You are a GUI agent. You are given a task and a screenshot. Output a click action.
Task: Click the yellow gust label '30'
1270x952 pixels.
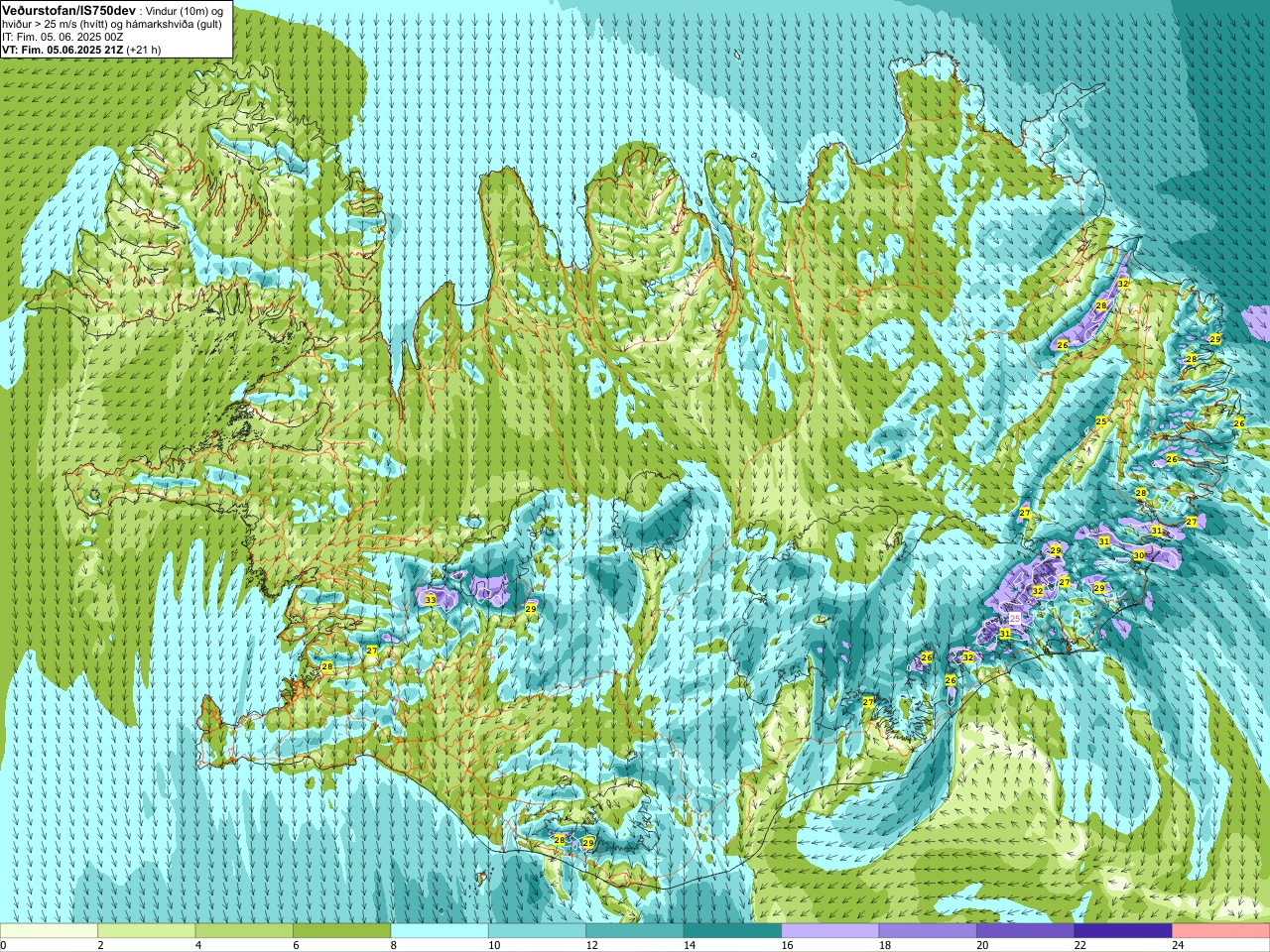pos(1138,555)
